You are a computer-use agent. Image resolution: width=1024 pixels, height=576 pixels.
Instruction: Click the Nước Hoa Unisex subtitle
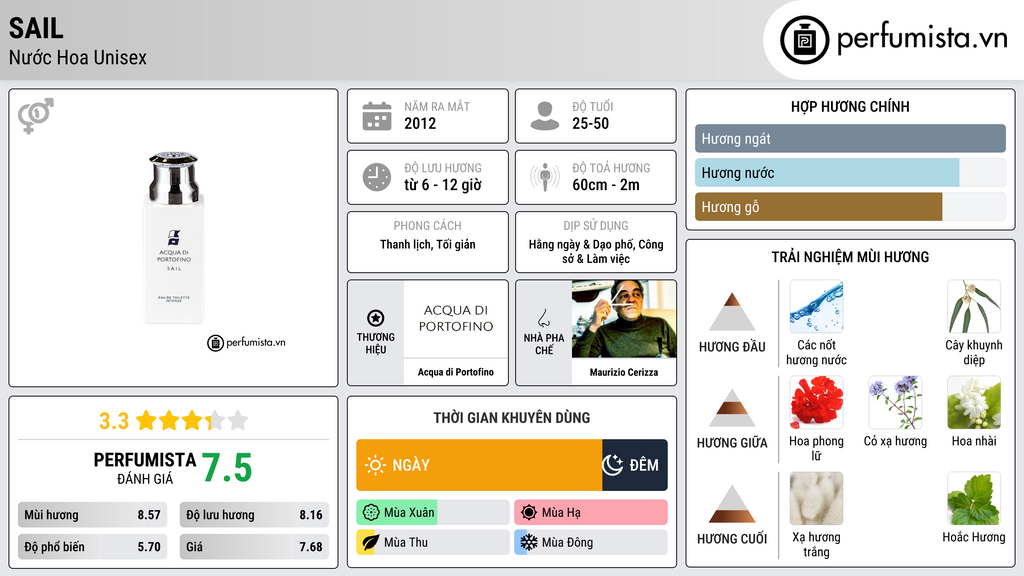point(78,57)
